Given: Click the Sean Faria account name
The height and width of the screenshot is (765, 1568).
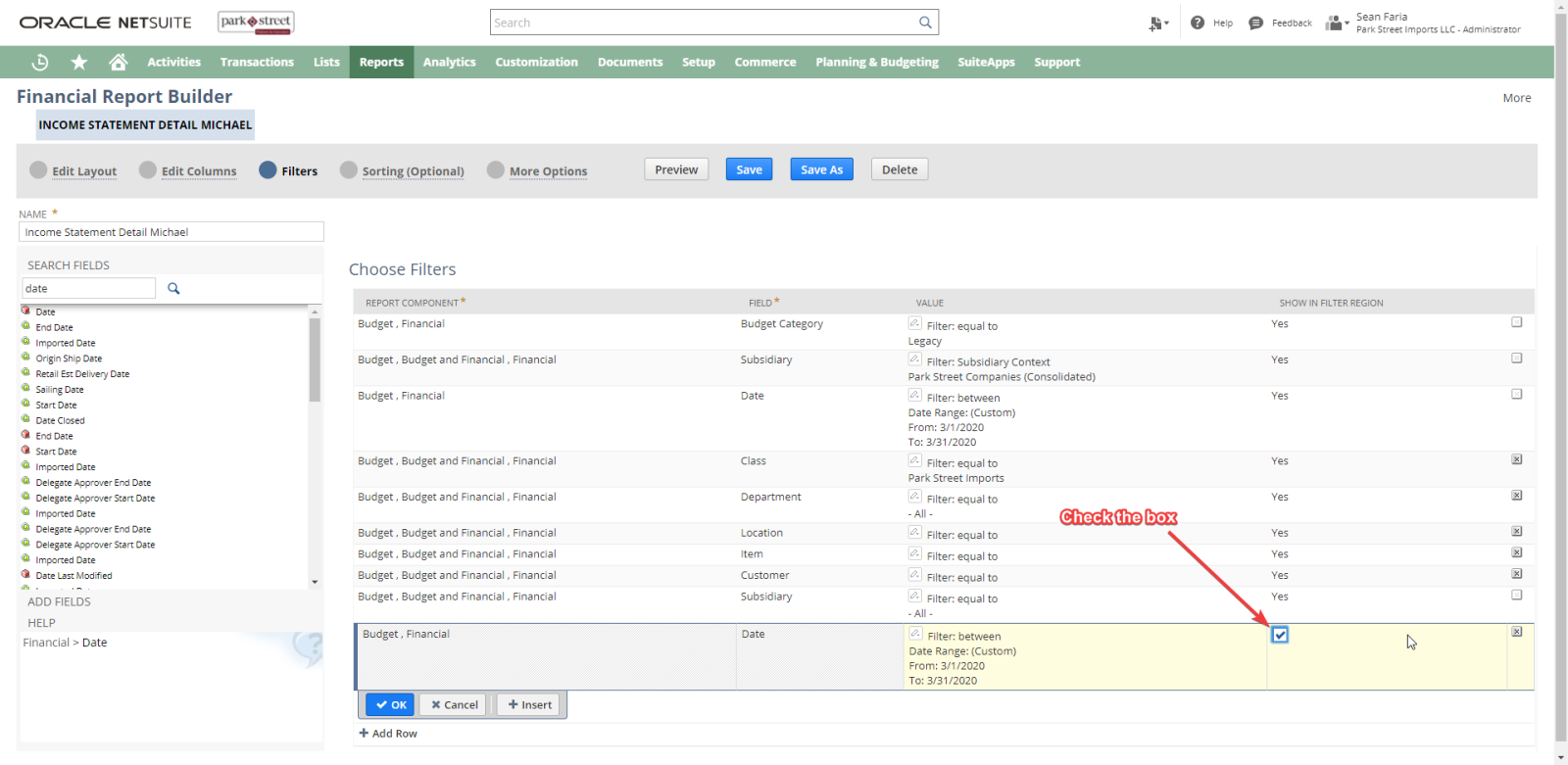Looking at the screenshot, I should pyautogui.click(x=1382, y=17).
